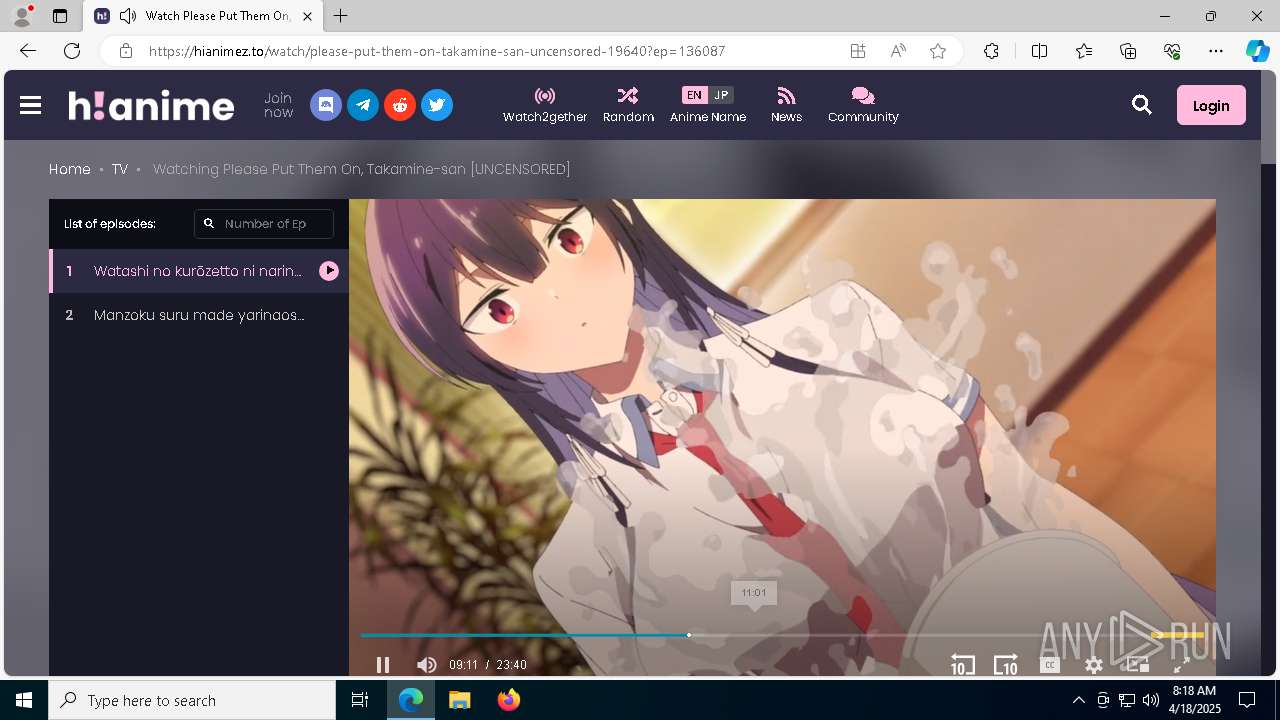Enter fullscreen video mode

coord(1181,664)
